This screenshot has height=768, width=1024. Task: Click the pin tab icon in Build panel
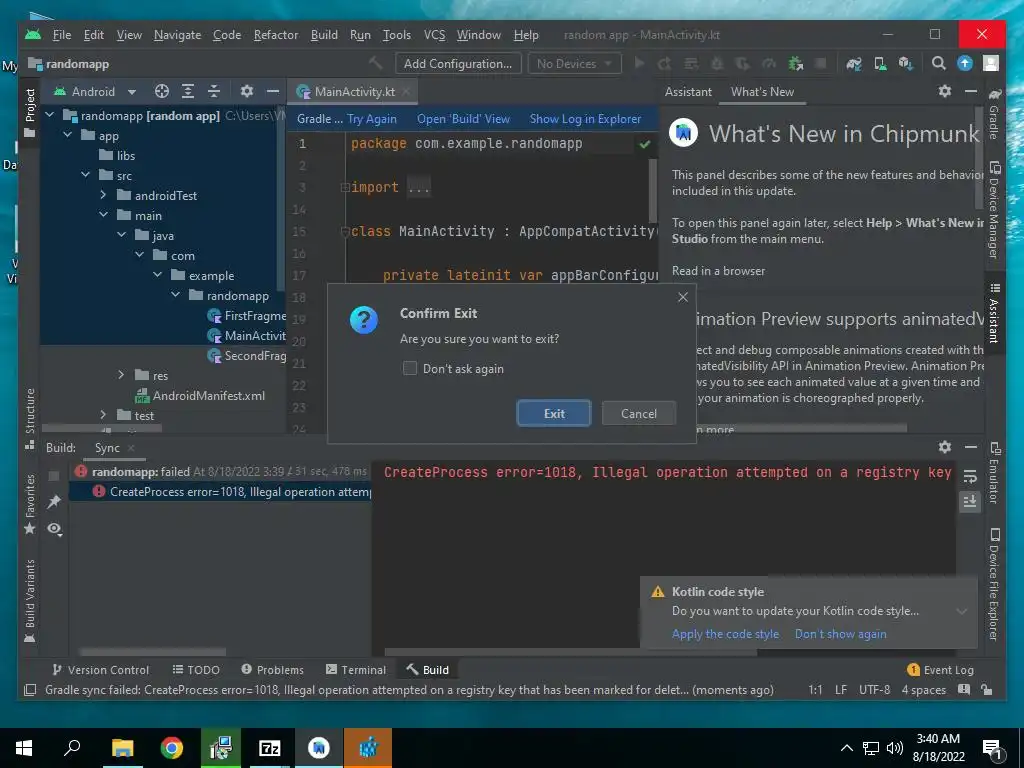pos(54,502)
